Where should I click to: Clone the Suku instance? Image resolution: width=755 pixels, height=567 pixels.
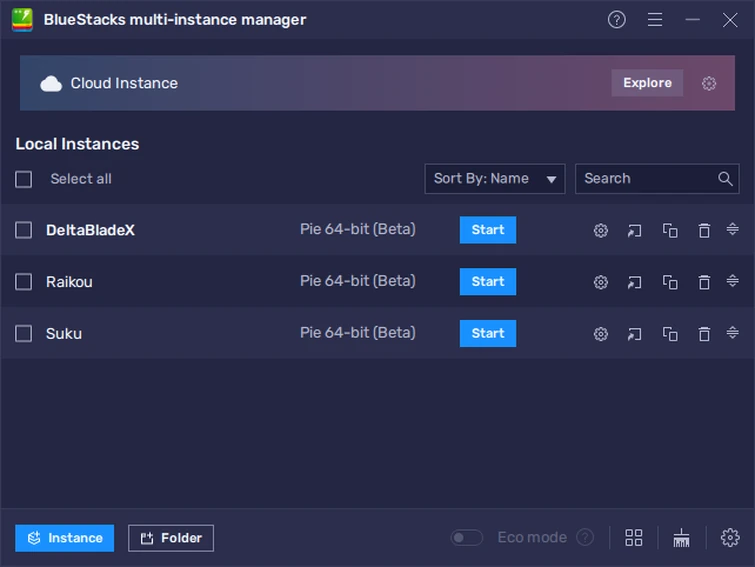[670, 334]
